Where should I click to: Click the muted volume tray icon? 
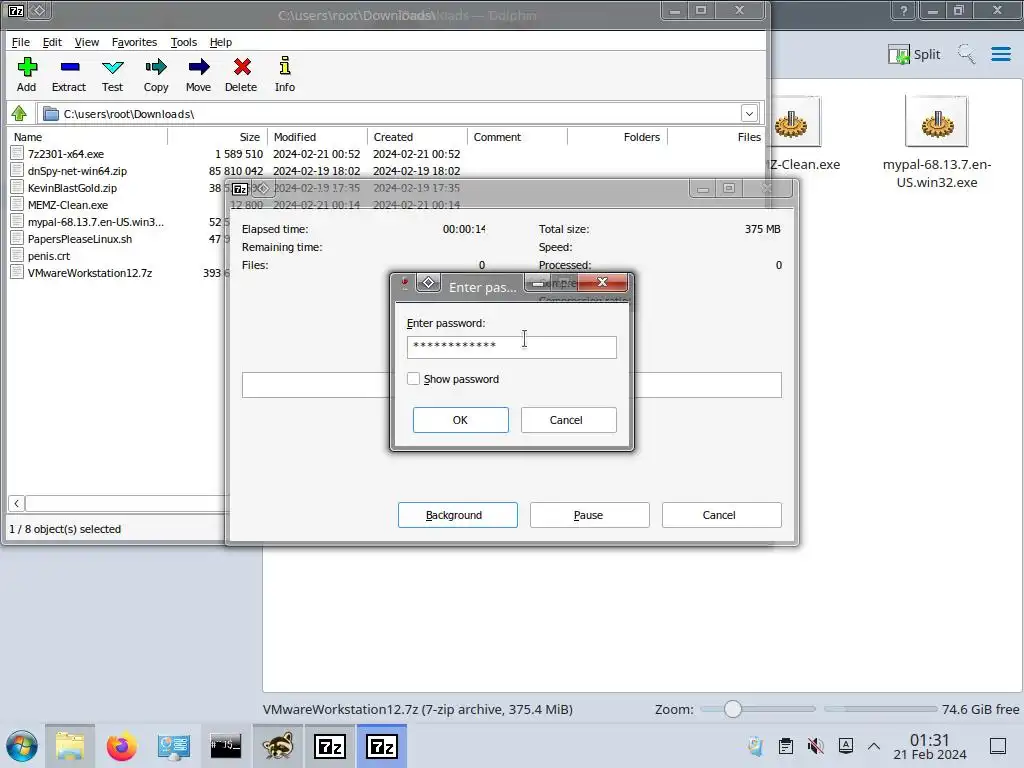pyautogui.click(x=816, y=746)
